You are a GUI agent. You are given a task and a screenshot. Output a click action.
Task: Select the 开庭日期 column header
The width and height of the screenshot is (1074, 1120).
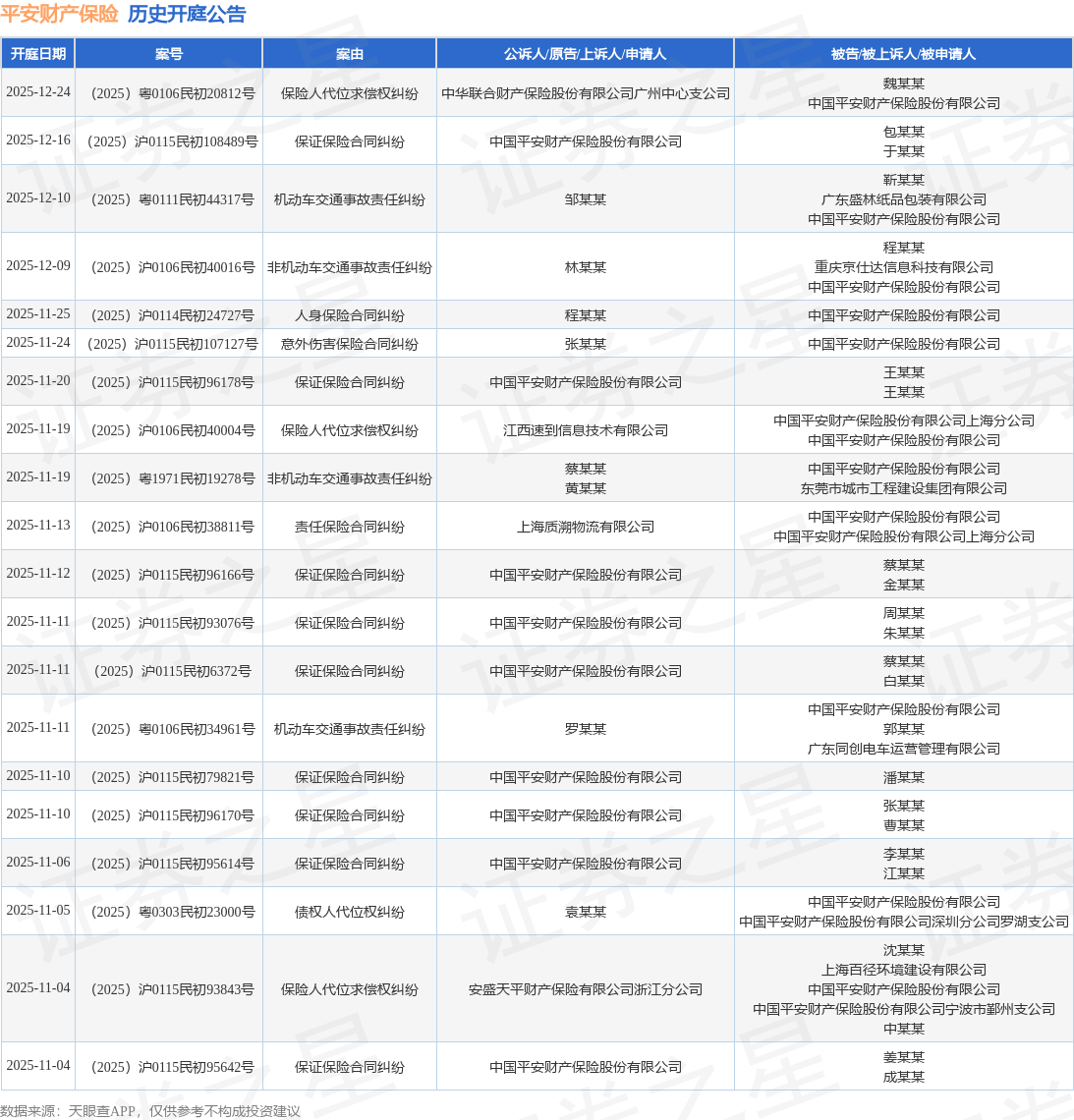38,54
